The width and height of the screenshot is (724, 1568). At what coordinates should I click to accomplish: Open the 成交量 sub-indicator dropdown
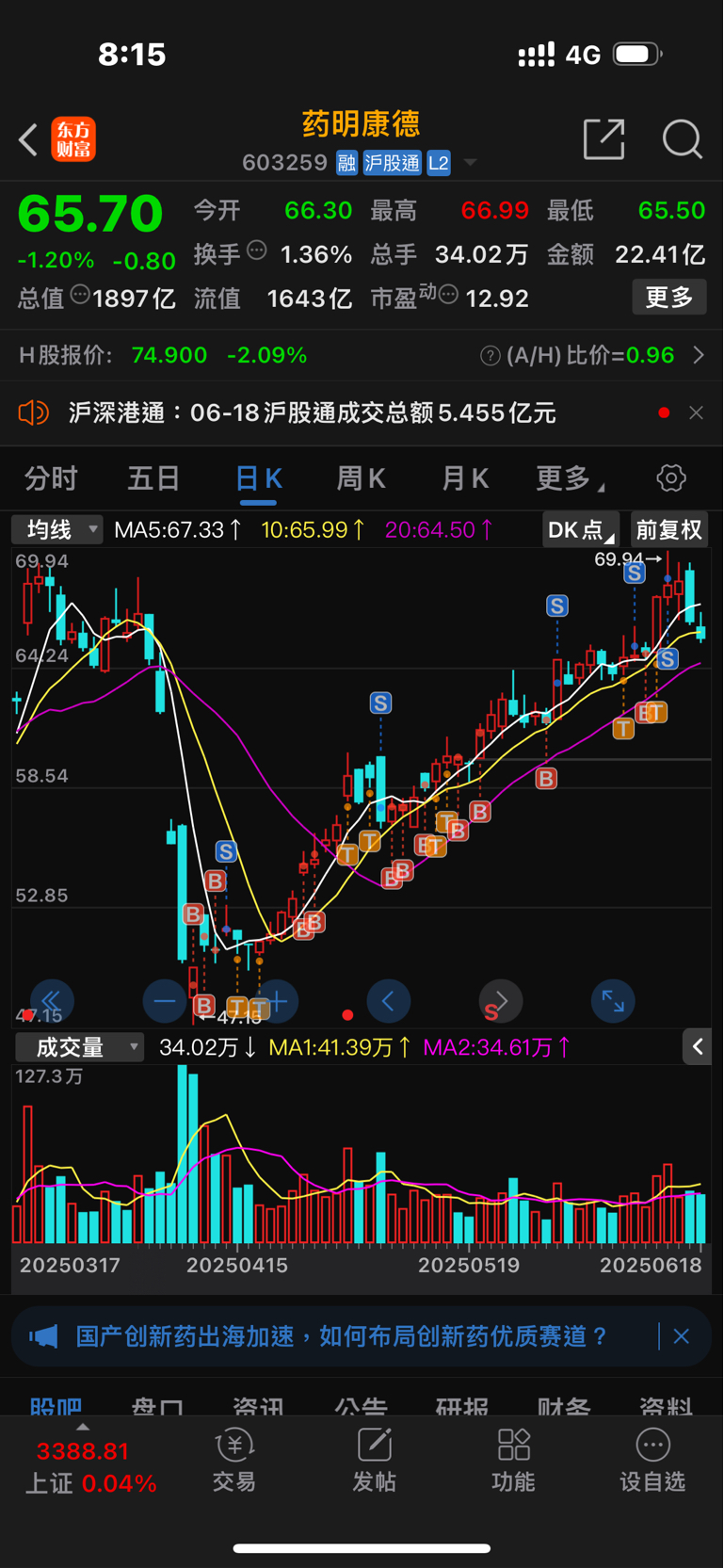pyautogui.click(x=80, y=1047)
